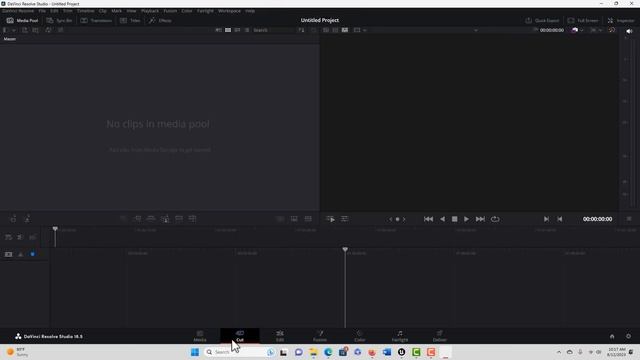Select Source Tape viewer mode

click(x=335, y=30)
